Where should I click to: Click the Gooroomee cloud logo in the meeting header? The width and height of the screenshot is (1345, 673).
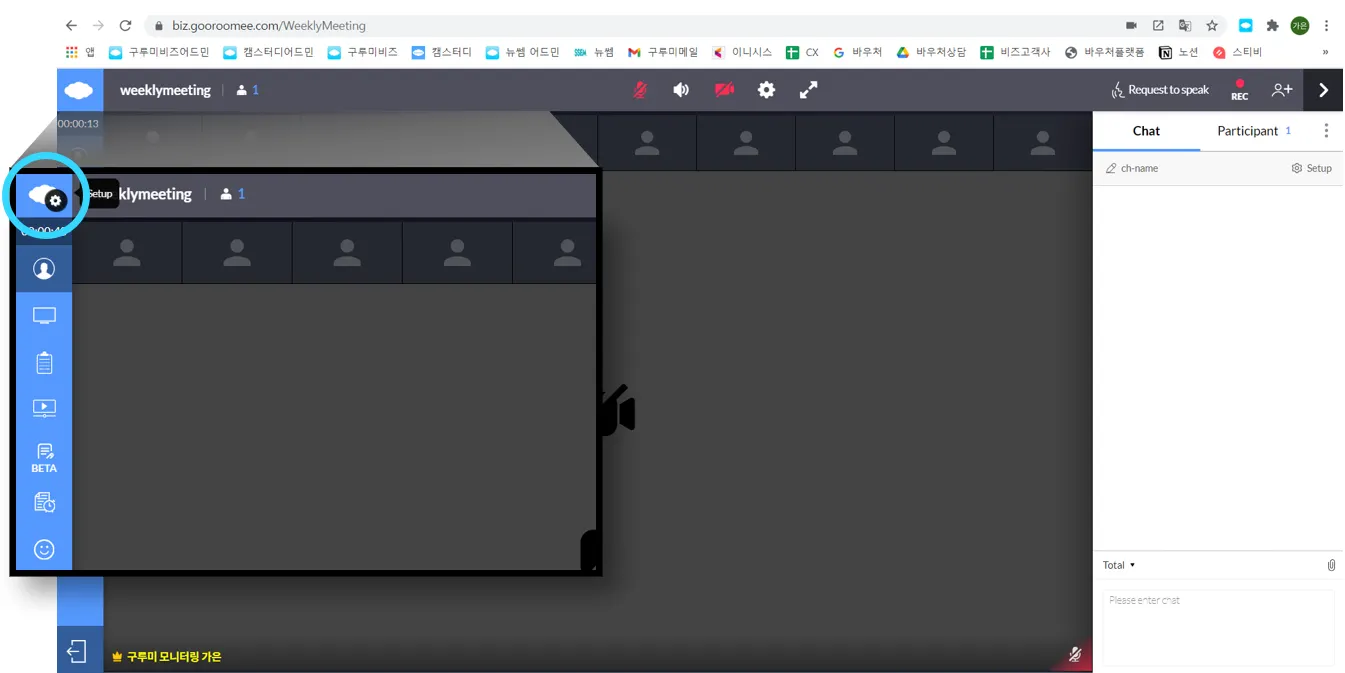tap(79, 90)
